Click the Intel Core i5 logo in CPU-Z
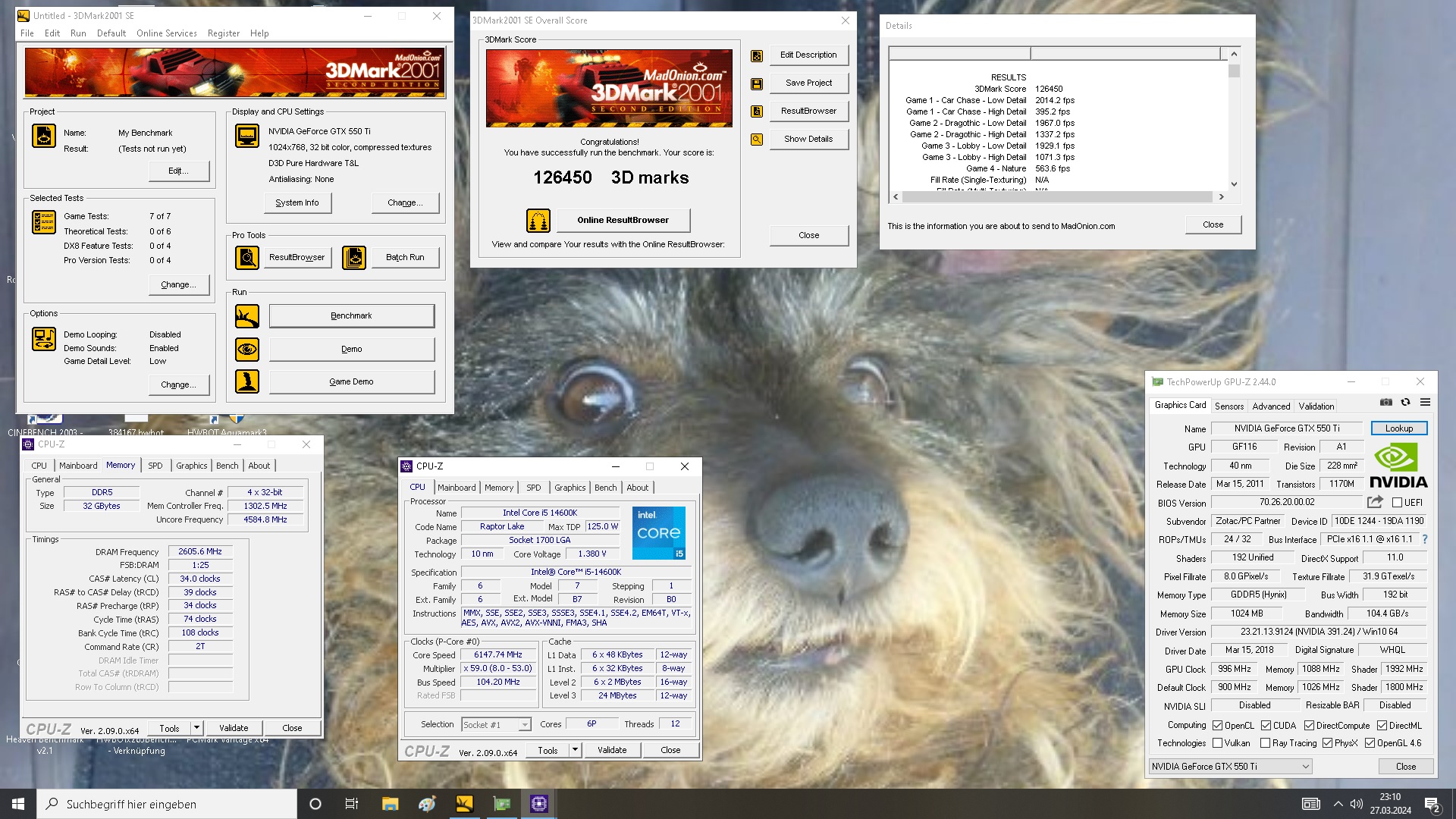This screenshot has width=1456, height=819. [658, 533]
